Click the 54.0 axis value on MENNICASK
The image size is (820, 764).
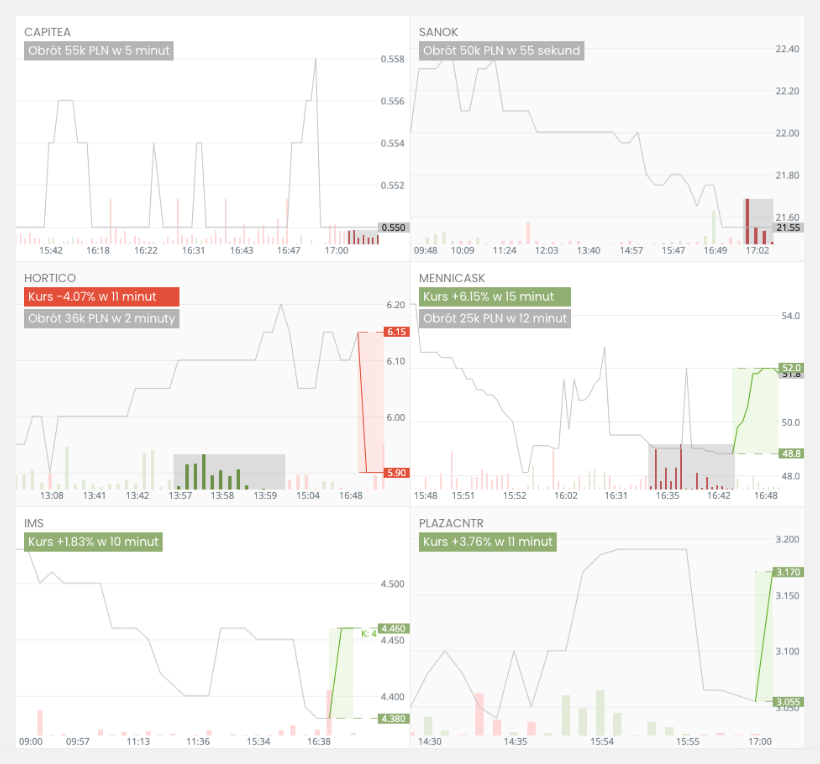pyautogui.click(x=790, y=316)
